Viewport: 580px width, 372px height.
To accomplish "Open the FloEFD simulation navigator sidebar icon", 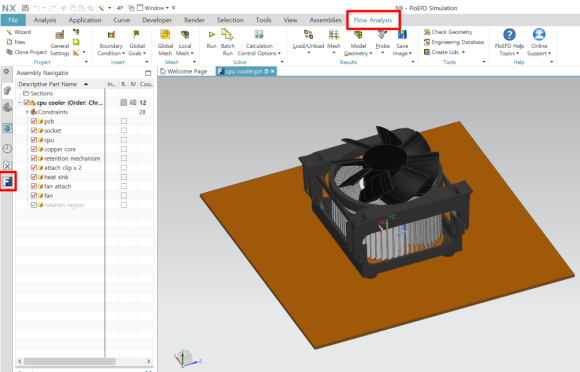I will tap(8, 181).
